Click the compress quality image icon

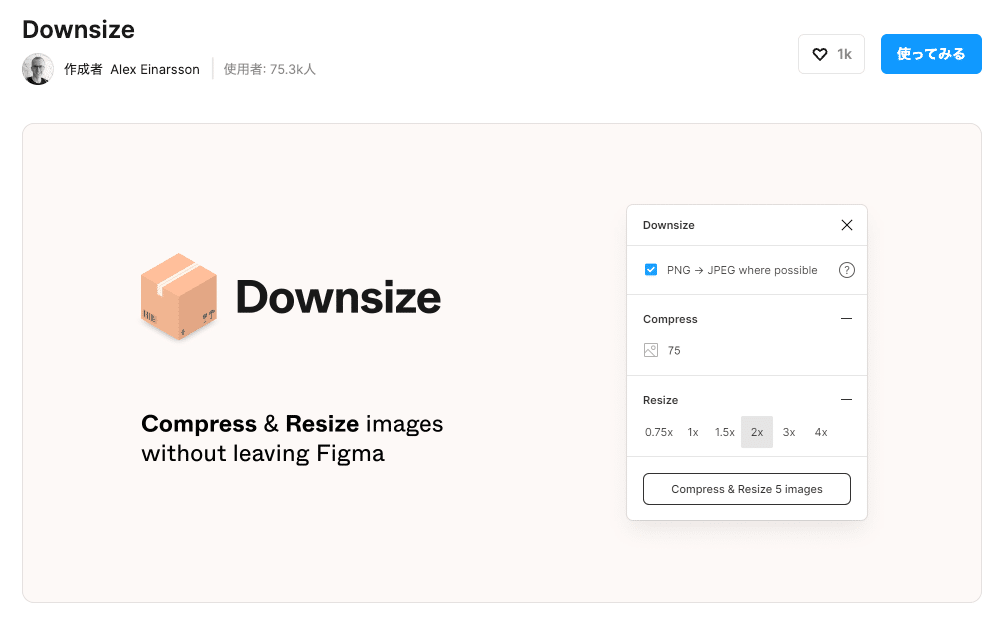[x=651, y=350]
